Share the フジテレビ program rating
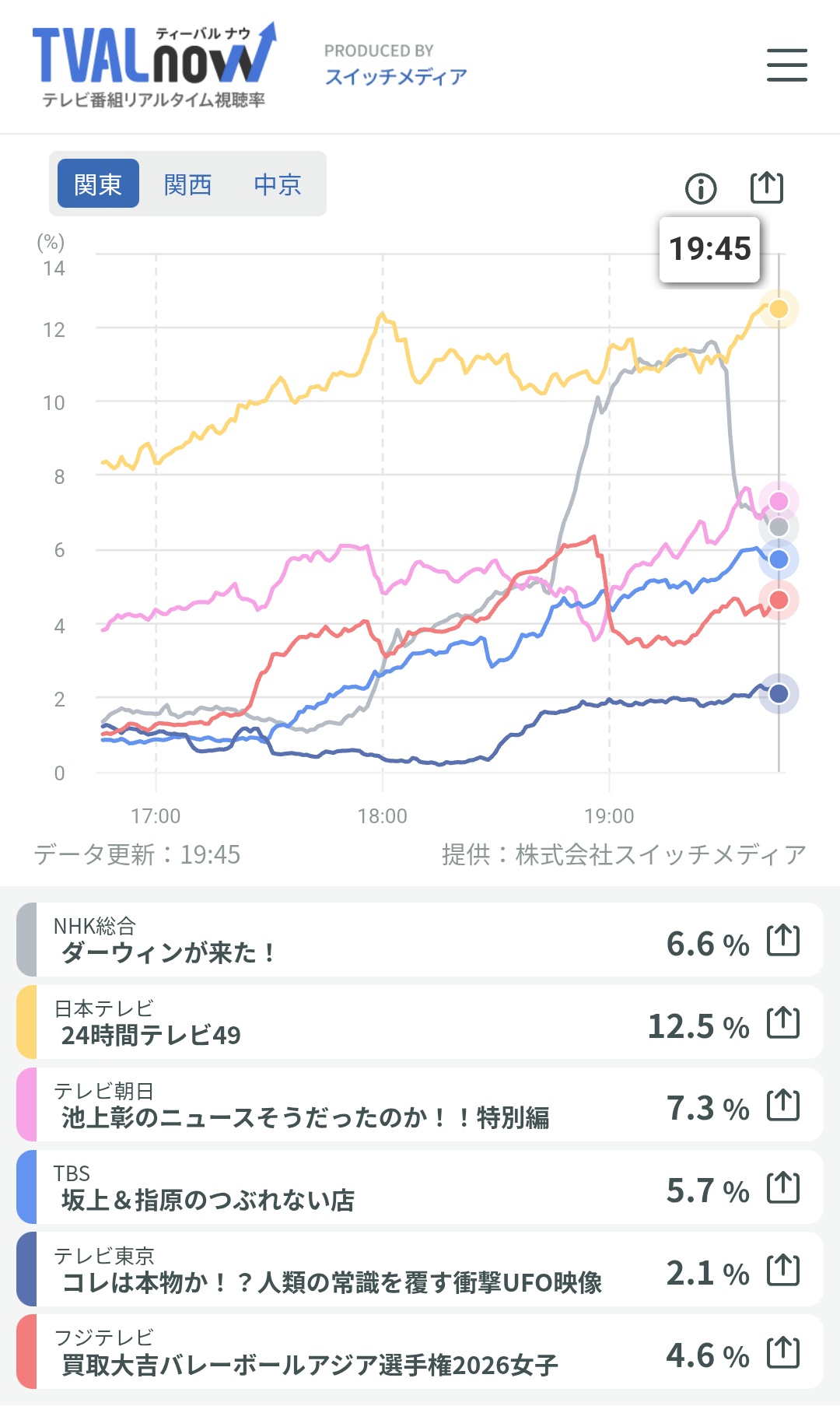The width and height of the screenshot is (840, 1420). [783, 1352]
